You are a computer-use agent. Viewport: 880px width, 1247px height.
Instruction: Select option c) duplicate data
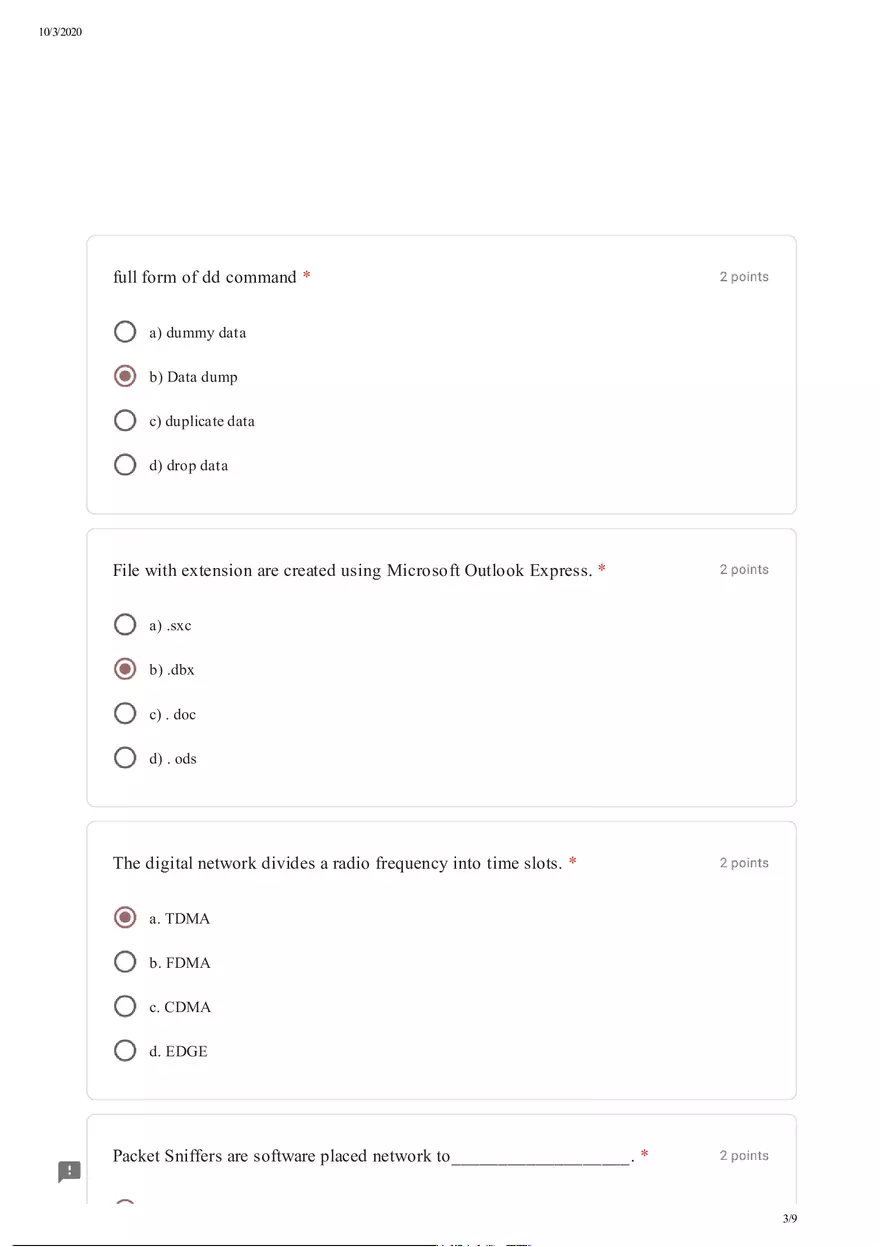(x=125, y=420)
